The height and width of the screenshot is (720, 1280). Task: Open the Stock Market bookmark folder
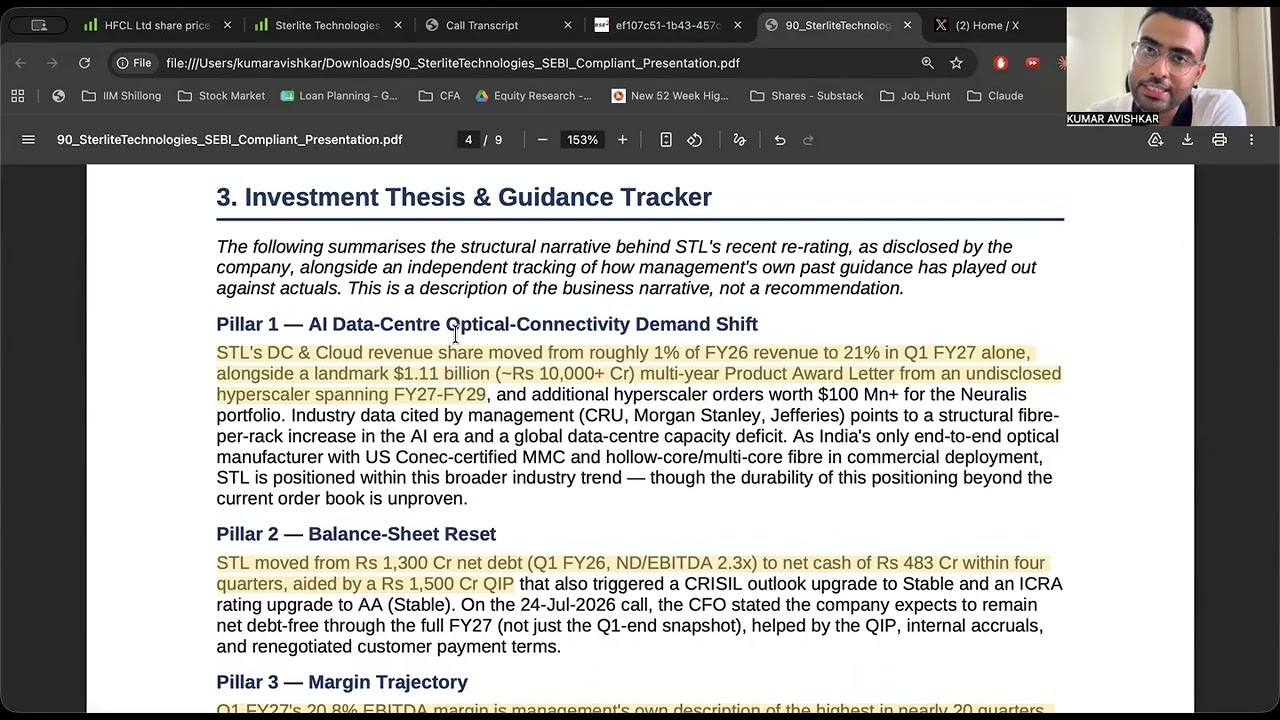221,96
